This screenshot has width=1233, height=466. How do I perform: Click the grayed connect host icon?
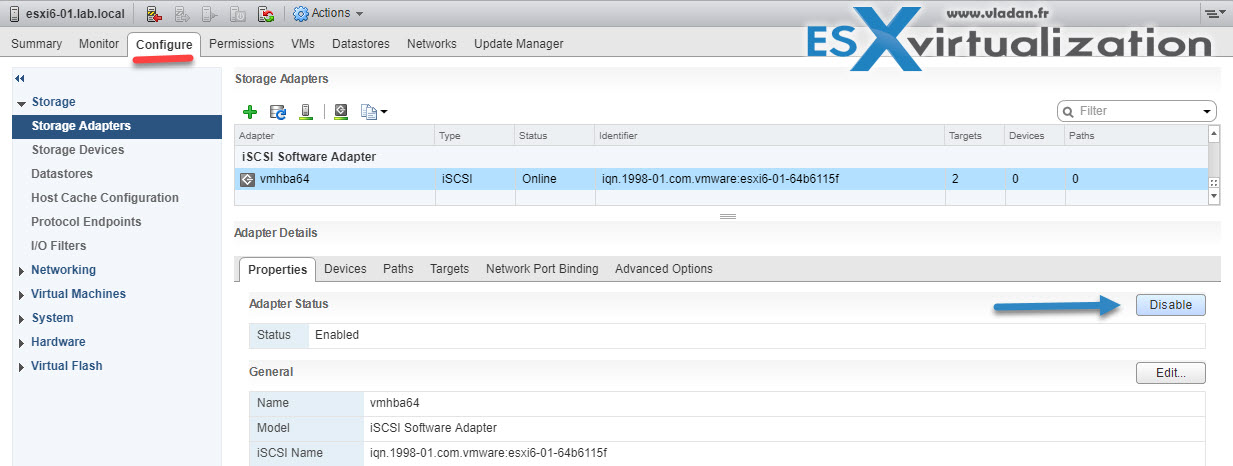tap(209, 14)
